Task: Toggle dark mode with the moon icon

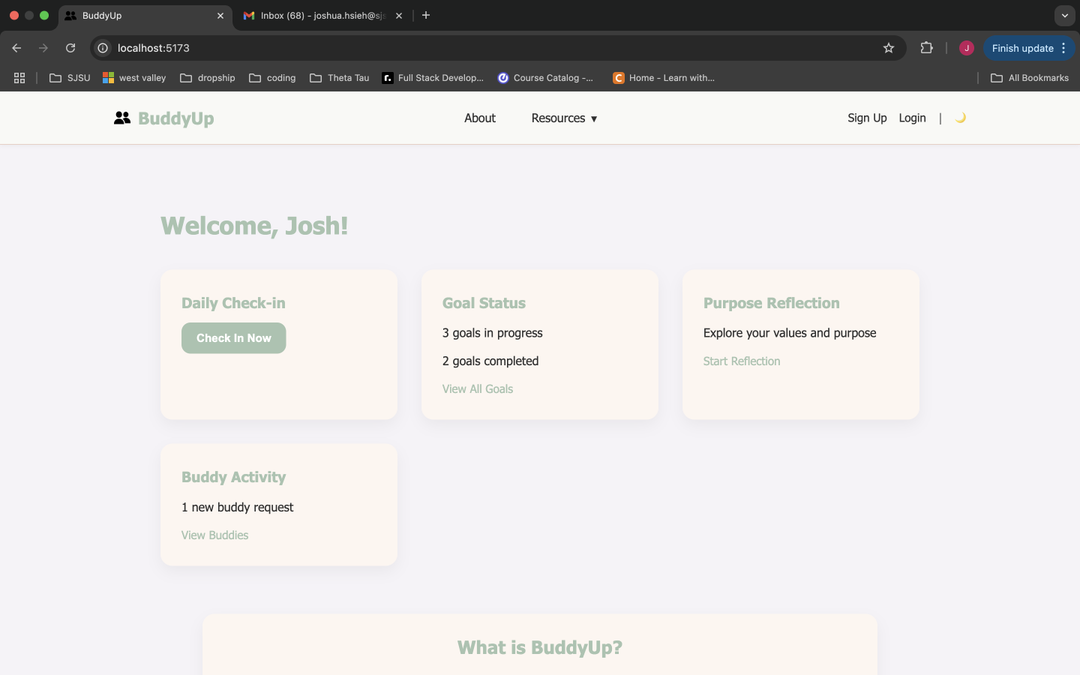Action: pos(960,118)
